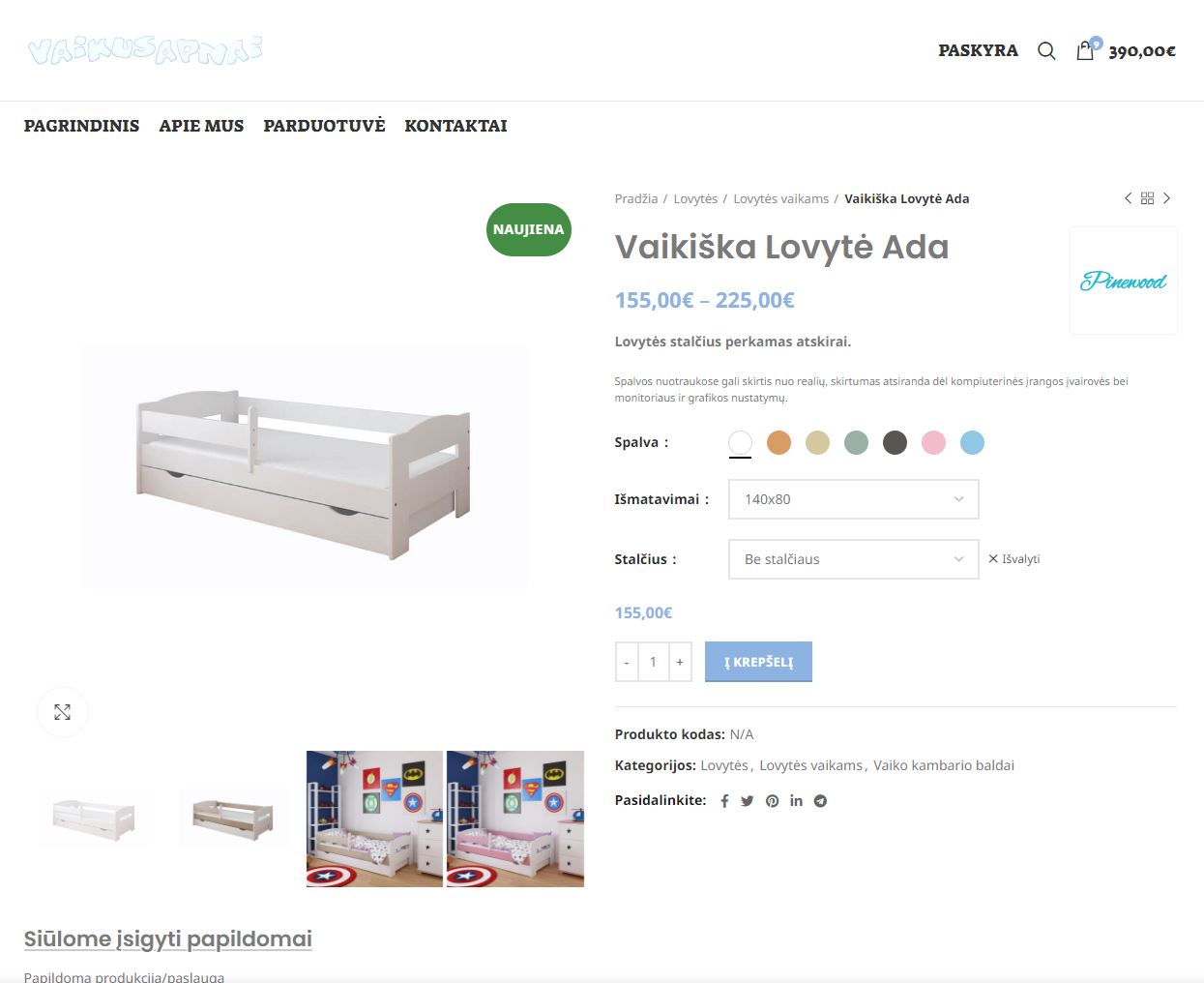The width and height of the screenshot is (1204, 983).
Task: Share on Telegram icon
Action: (x=820, y=801)
